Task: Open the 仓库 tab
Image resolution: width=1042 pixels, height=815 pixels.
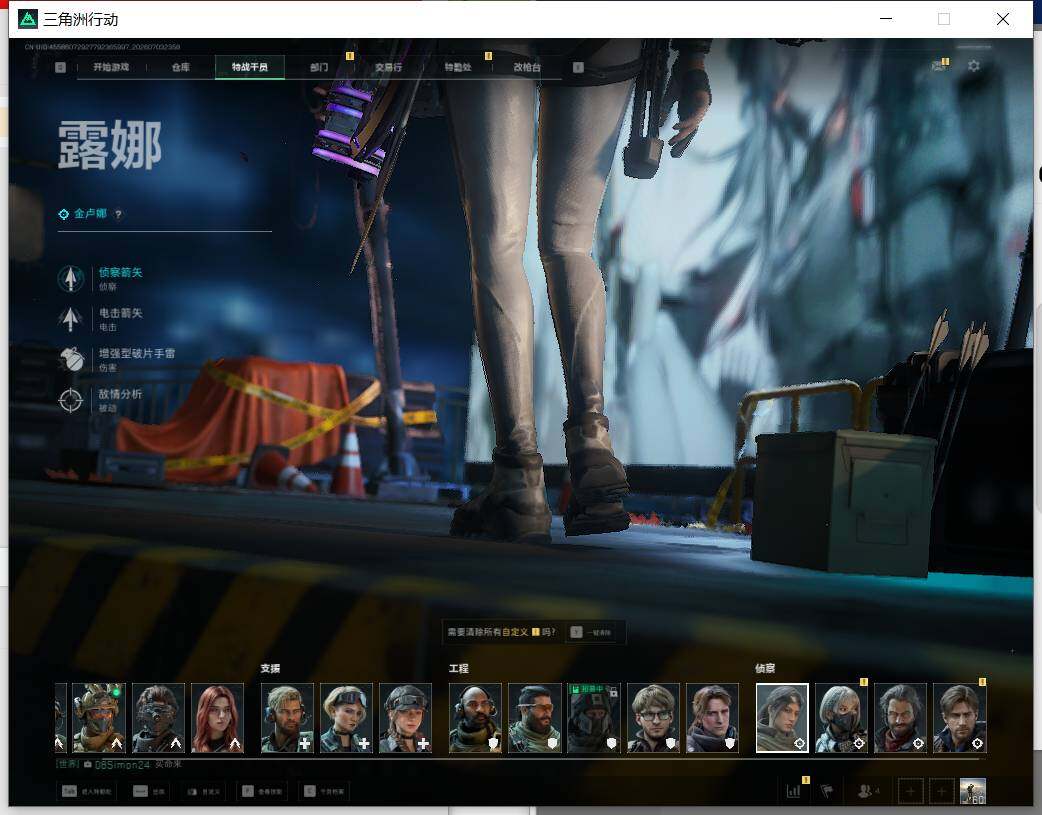Action: 181,67
